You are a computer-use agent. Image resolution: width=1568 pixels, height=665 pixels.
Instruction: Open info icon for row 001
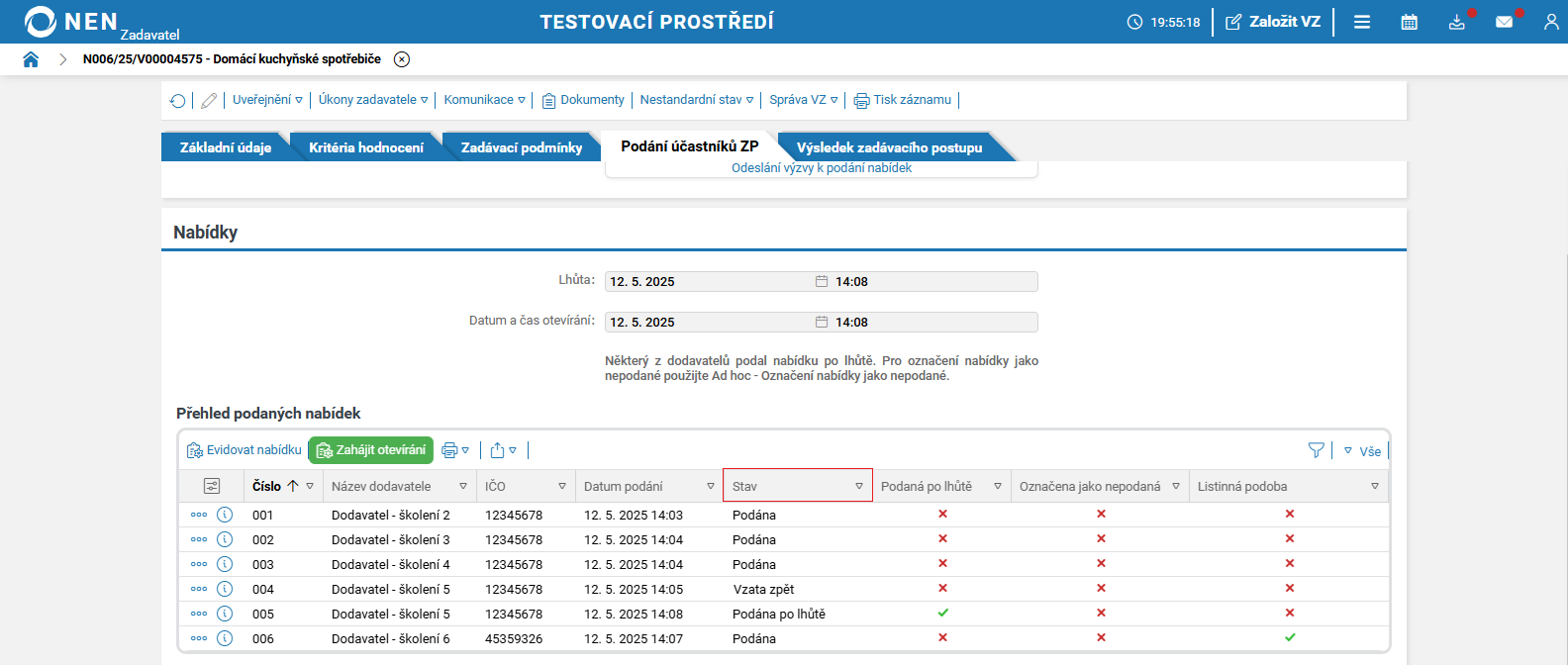pos(225,515)
